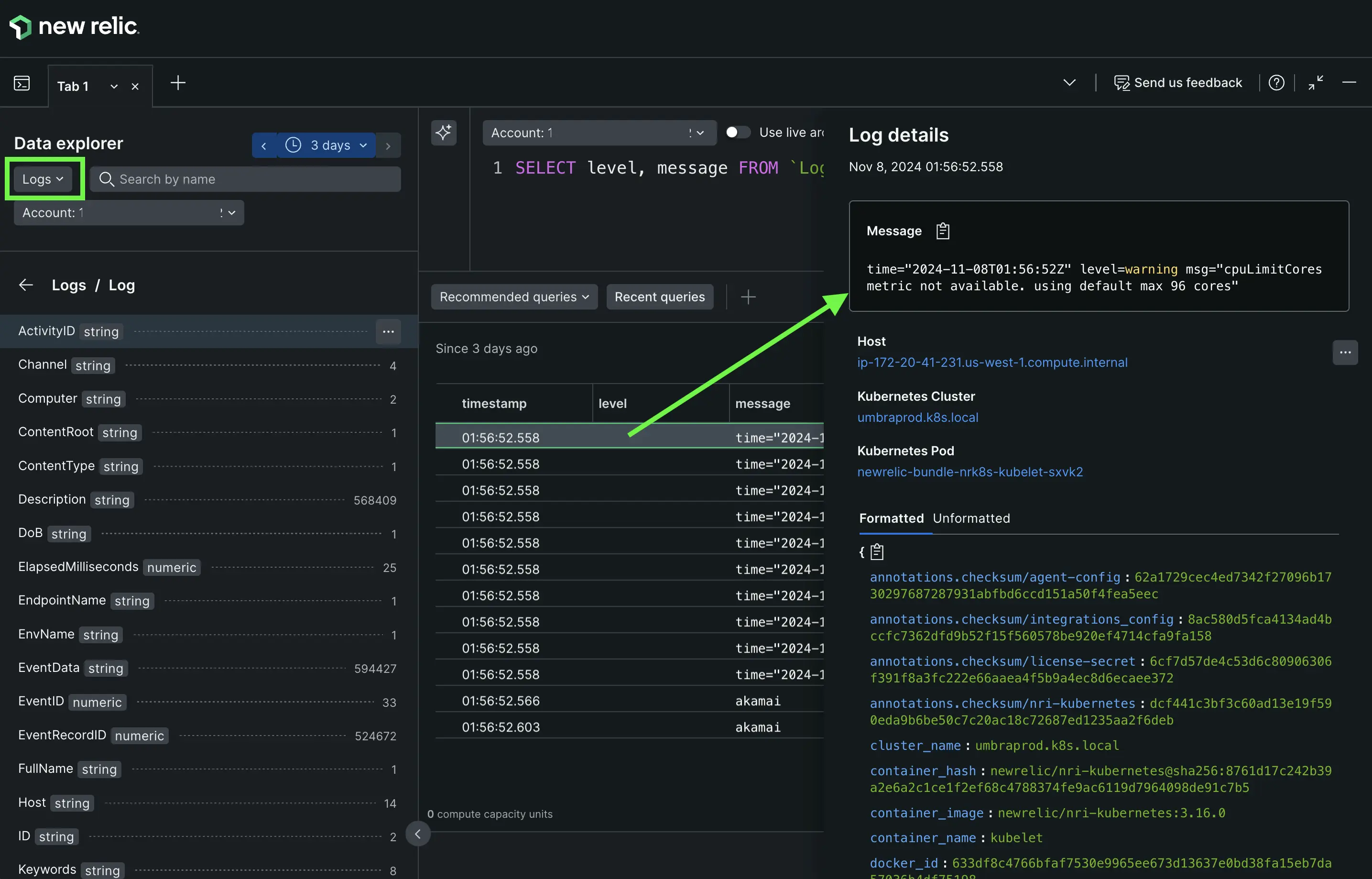Open the Host ip-172-20-41-231 link
1372x879 pixels.
tap(992, 363)
